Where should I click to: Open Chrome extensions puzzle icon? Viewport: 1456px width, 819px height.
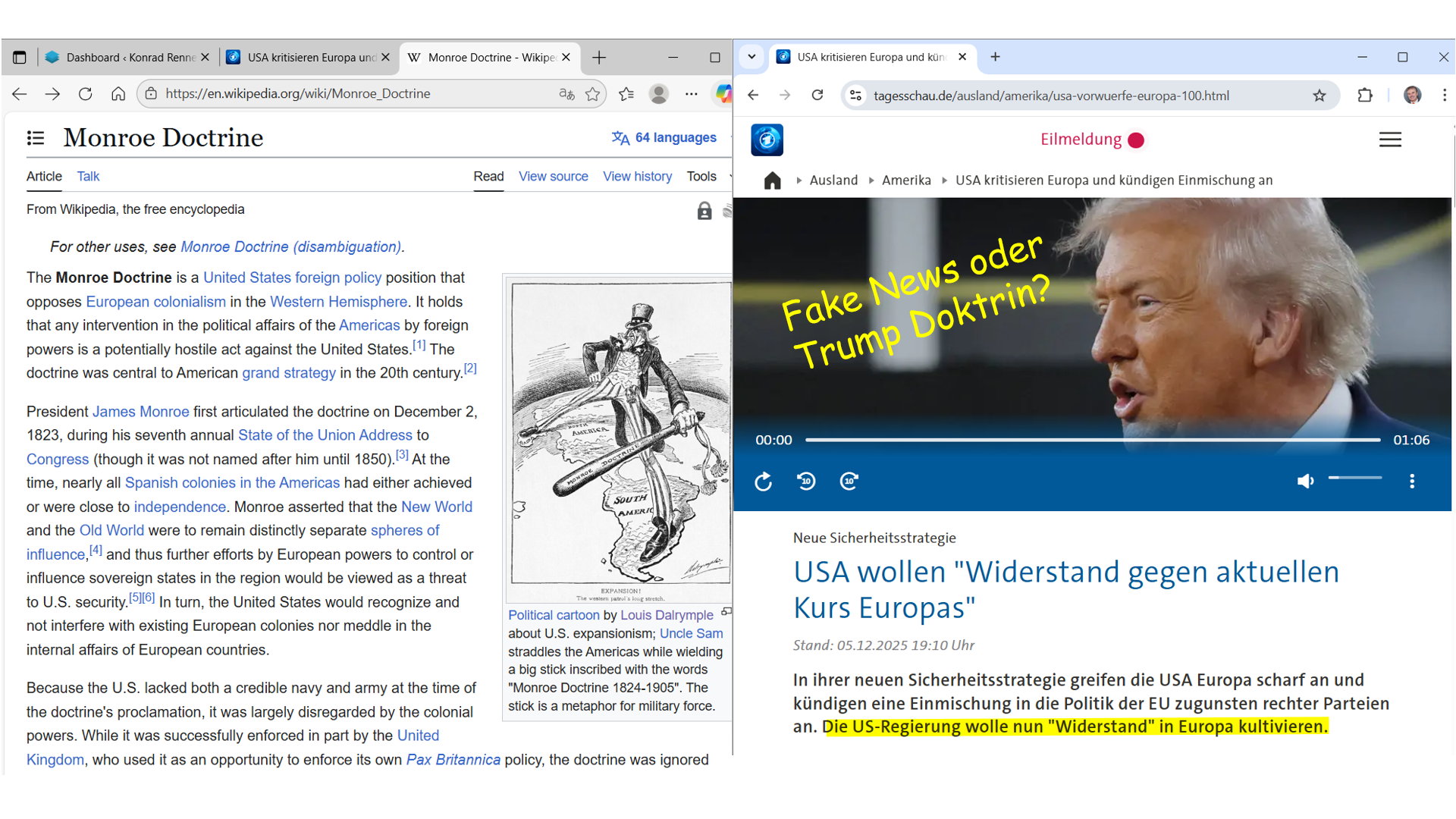tap(1365, 96)
